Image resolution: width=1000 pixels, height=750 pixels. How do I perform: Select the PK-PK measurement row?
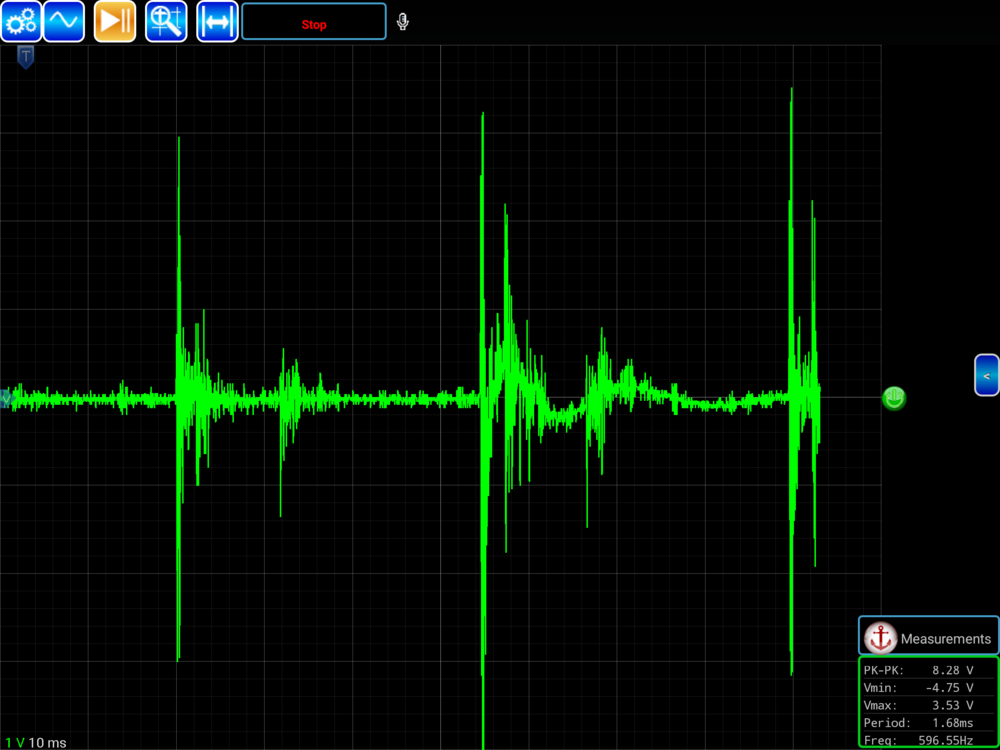point(928,670)
